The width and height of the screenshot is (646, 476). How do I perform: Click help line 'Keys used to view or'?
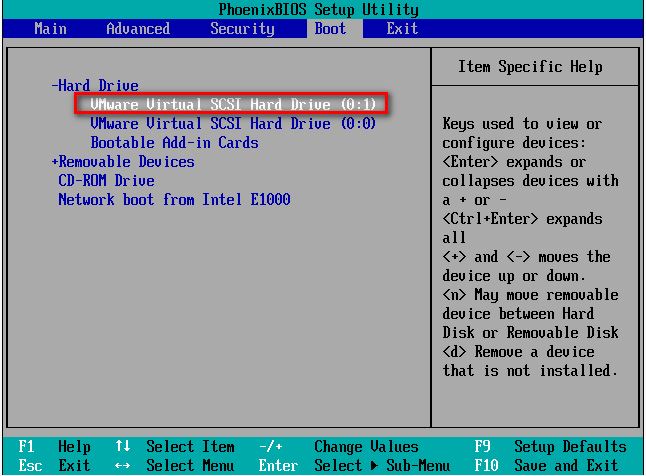click(522, 123)
